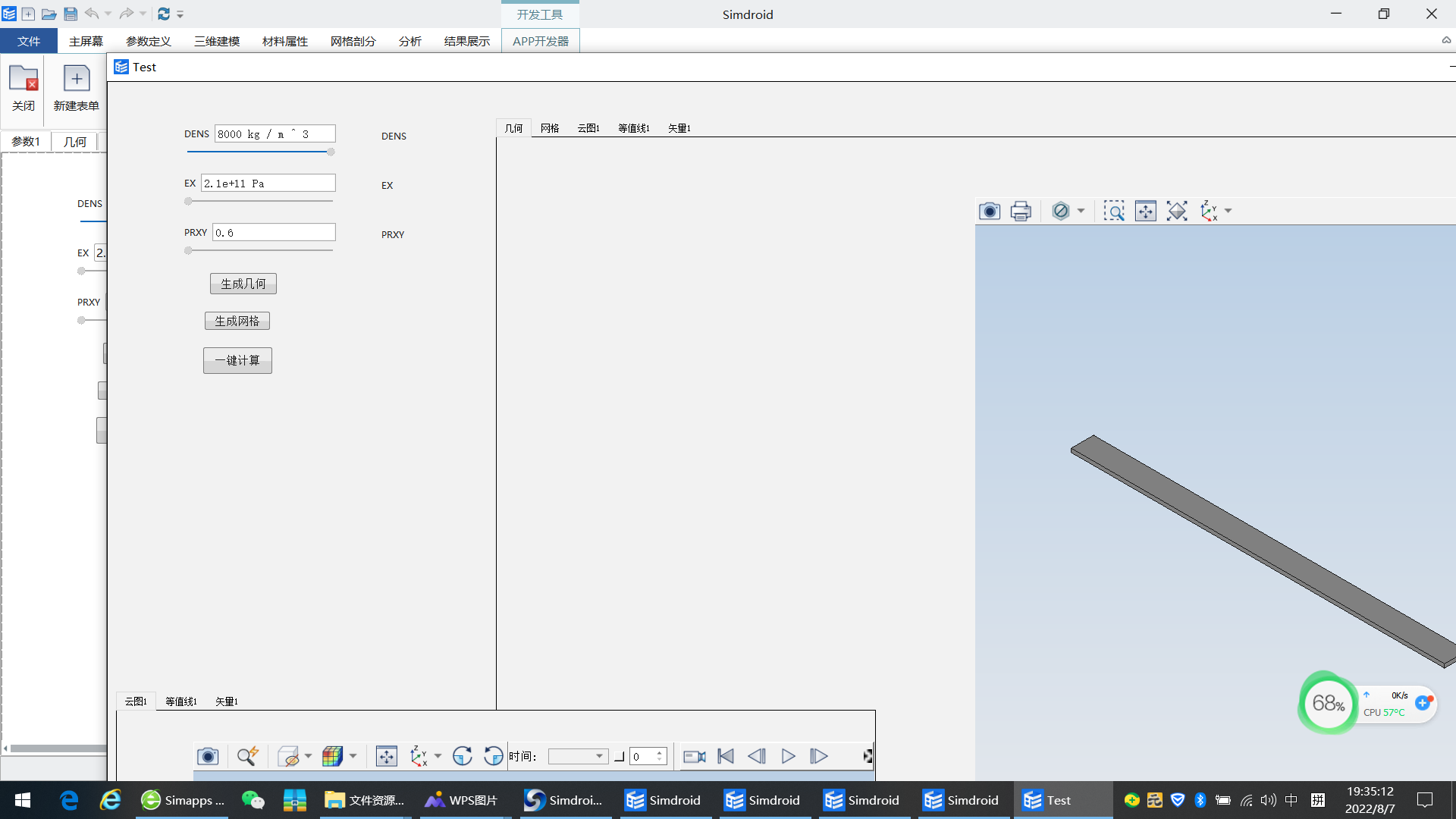Open the 文件 menu
Image resolution: width=1456 pixels, height=819 pixels.
(29, 41)
